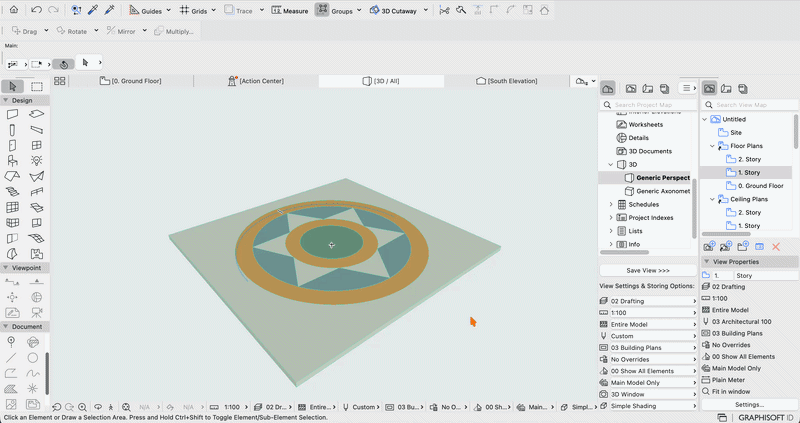
Task: Click the Project Map horizontal scrollbar
Action: click(x=624, y=252)
